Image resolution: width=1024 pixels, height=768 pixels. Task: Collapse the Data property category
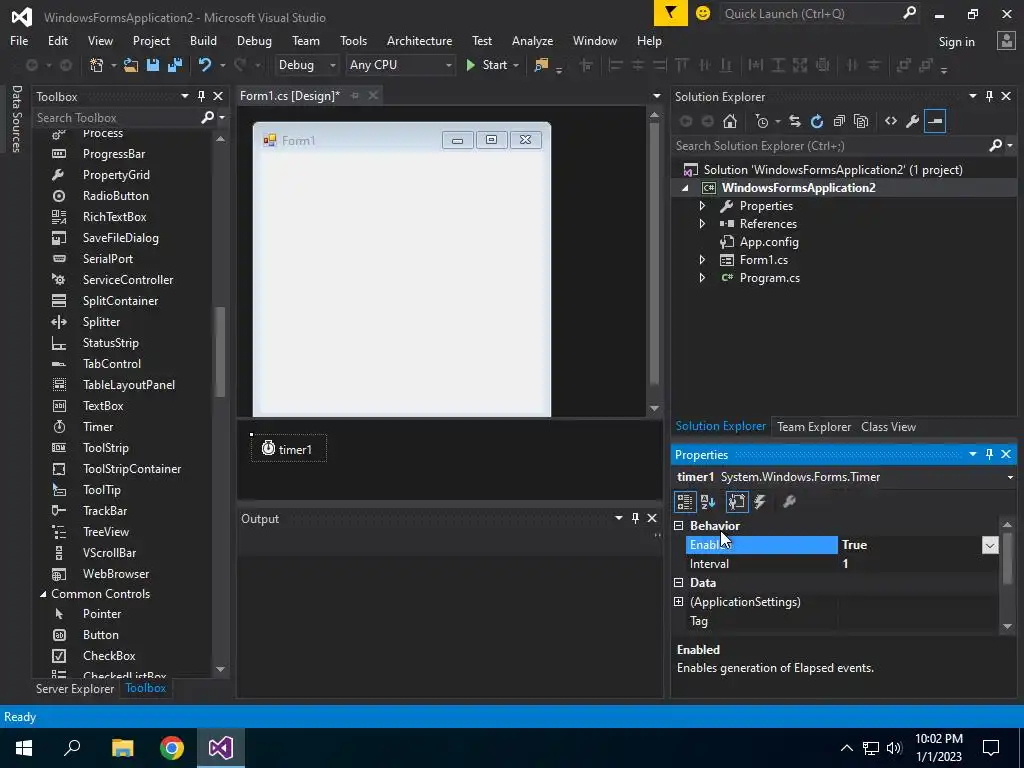point(679,583)
